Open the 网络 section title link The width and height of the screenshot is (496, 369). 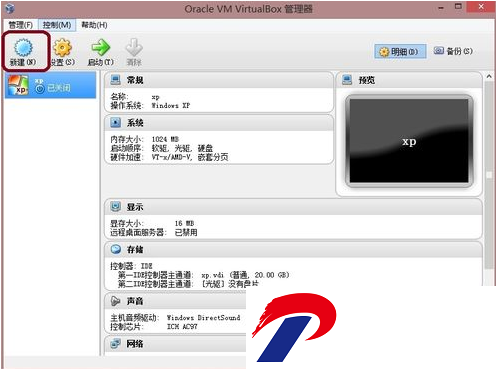tap(135, 344)
